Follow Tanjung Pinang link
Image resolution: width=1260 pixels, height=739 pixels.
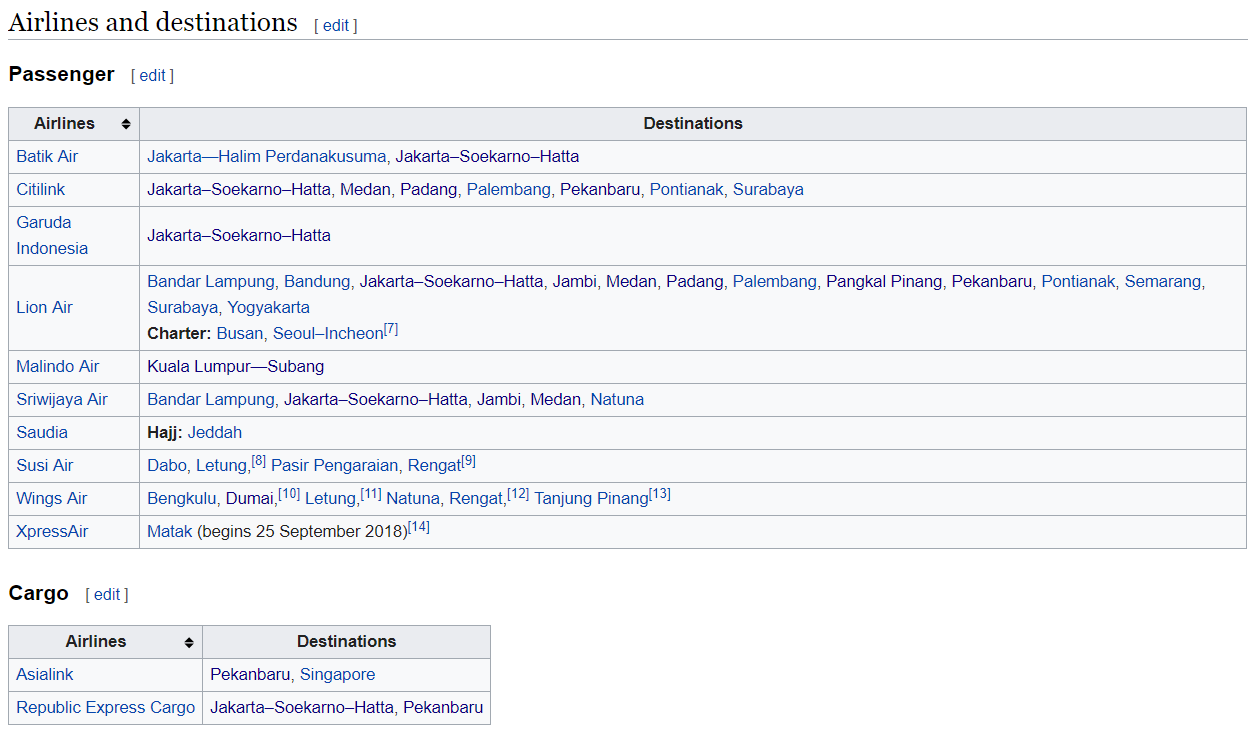[x=591, y=499]
